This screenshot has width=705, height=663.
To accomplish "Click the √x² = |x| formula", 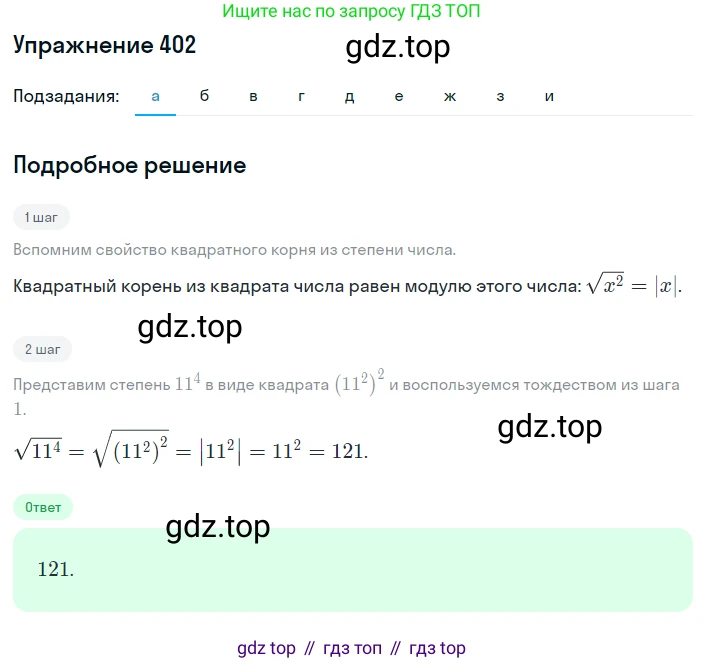I will point(634,285).
